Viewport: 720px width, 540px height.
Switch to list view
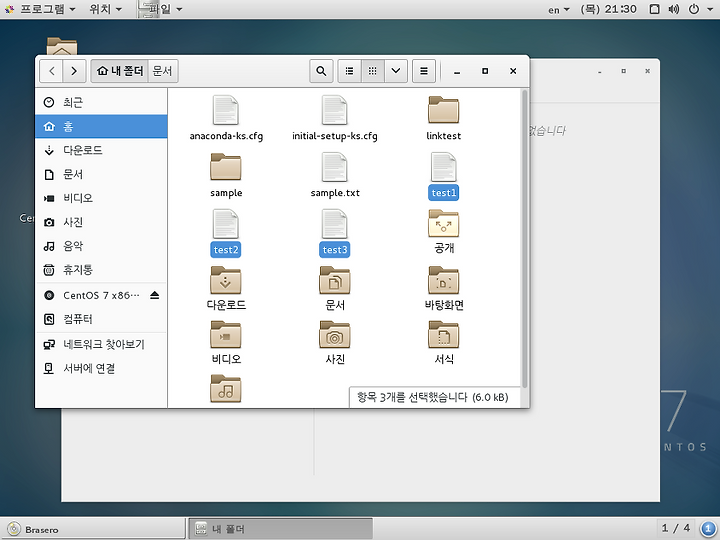point(350,71)
